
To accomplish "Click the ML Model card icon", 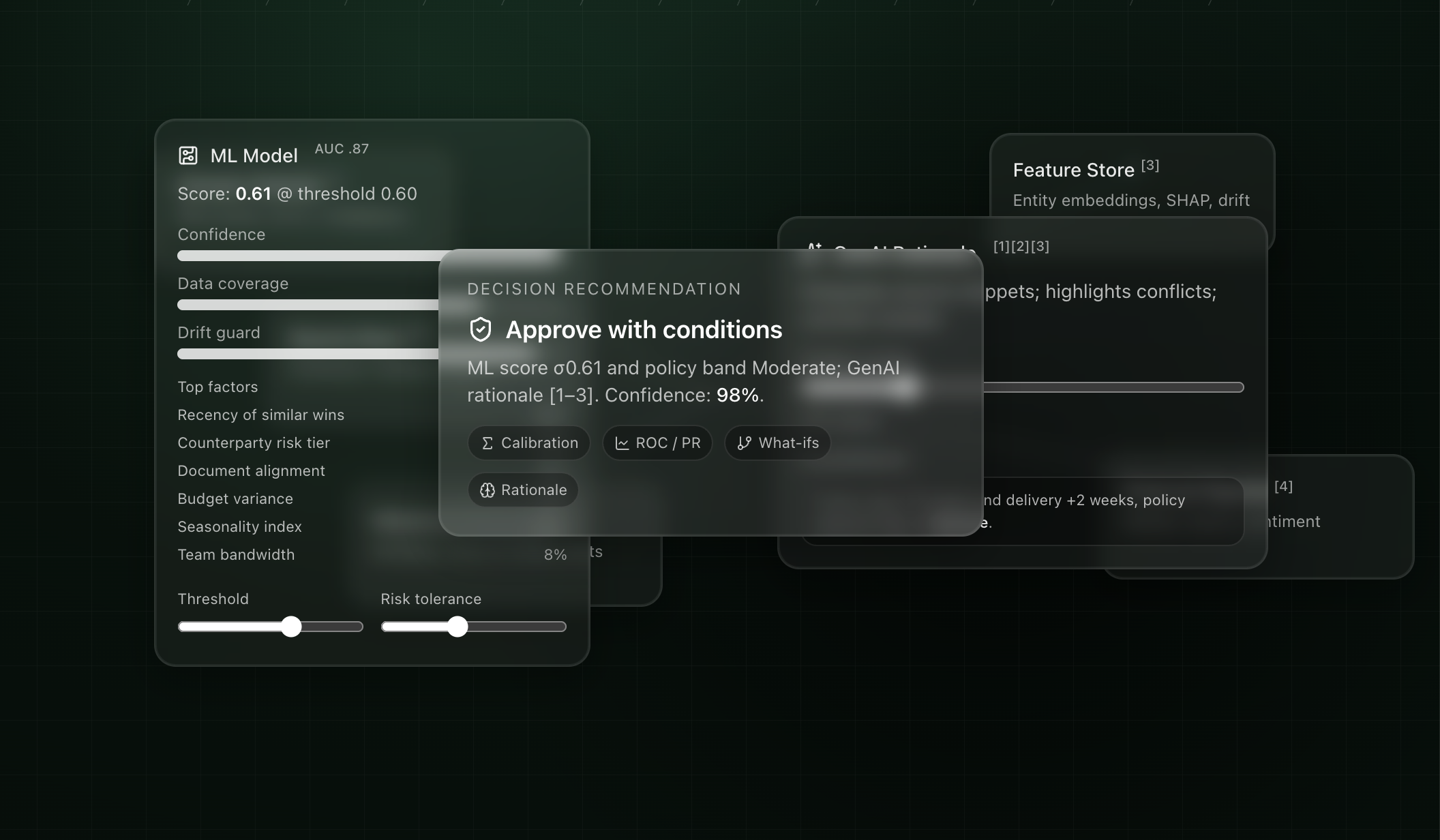I will tap(187, 155).
